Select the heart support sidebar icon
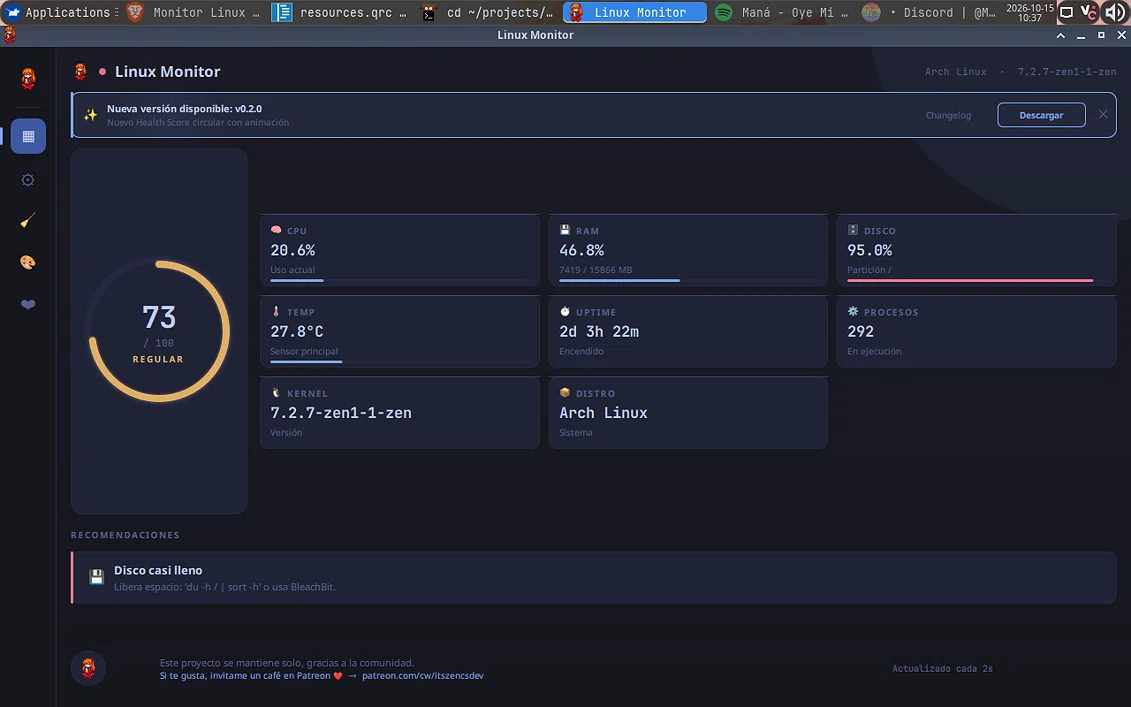 click(x=28, y=304)
